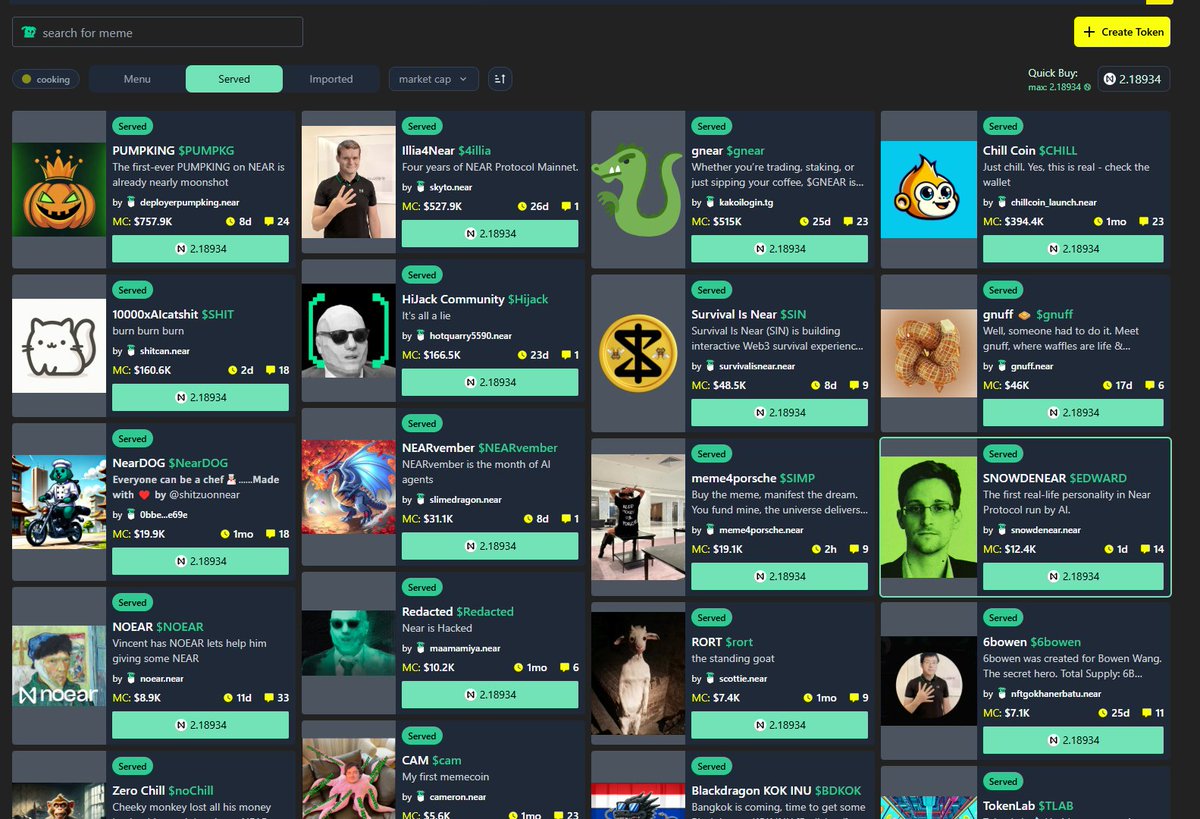Open creator kakoilogin.tg link
Screen dimensions: 1200x819
(x=747, y=202)
